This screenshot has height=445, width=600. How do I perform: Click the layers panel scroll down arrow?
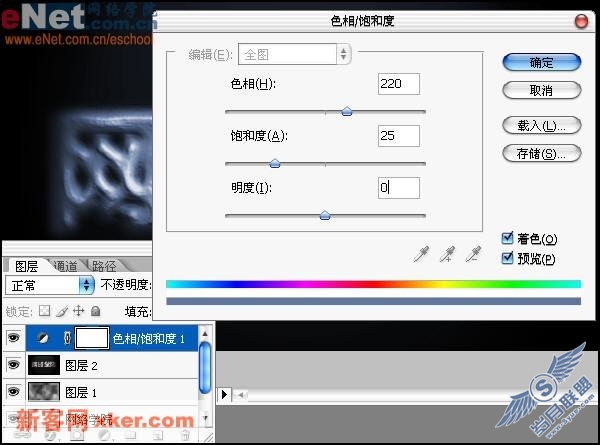(x=205, y=419)
